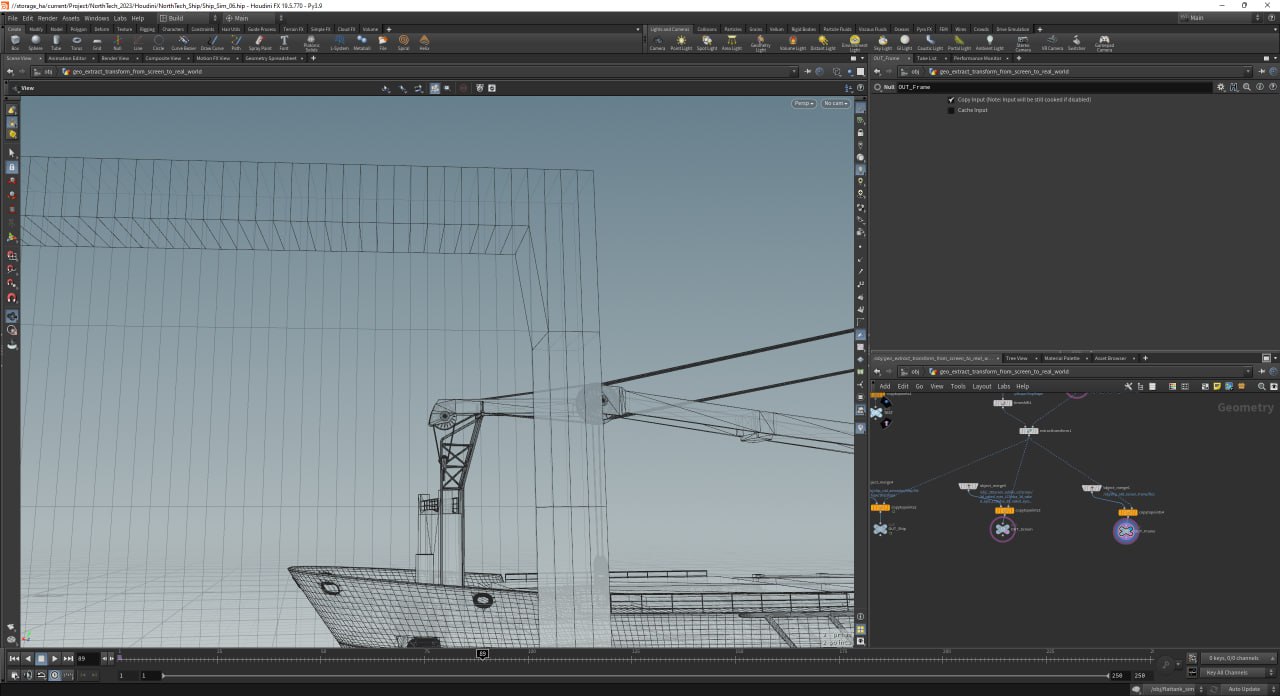Click the frame 89 timeline marker
1280x696 pixels.
[482, 654]
